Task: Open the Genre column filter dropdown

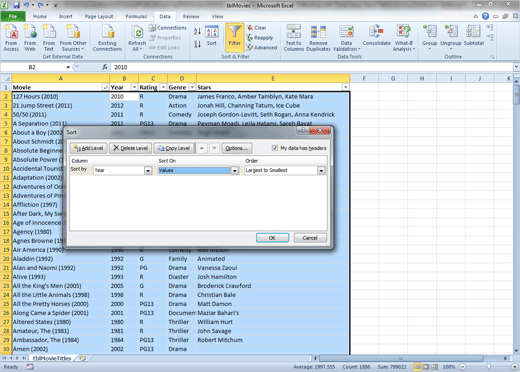Action: point(192,87)
